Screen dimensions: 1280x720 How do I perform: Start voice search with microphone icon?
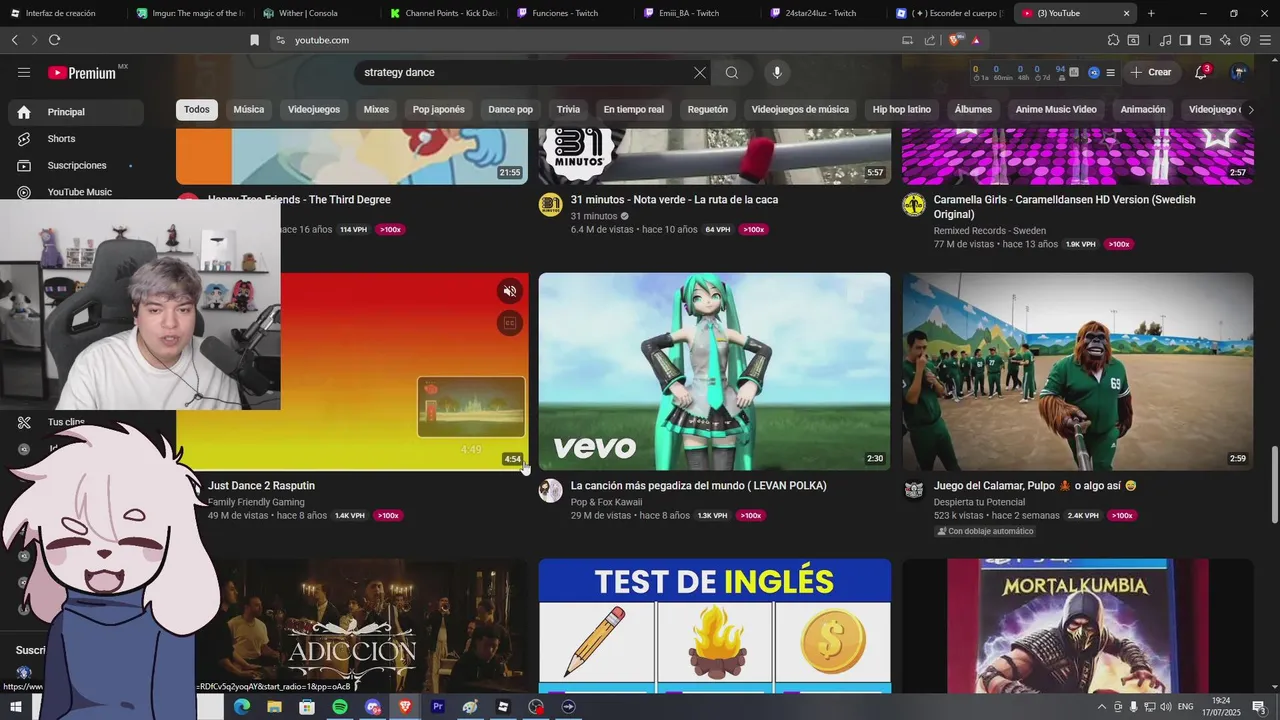[777, 72]
